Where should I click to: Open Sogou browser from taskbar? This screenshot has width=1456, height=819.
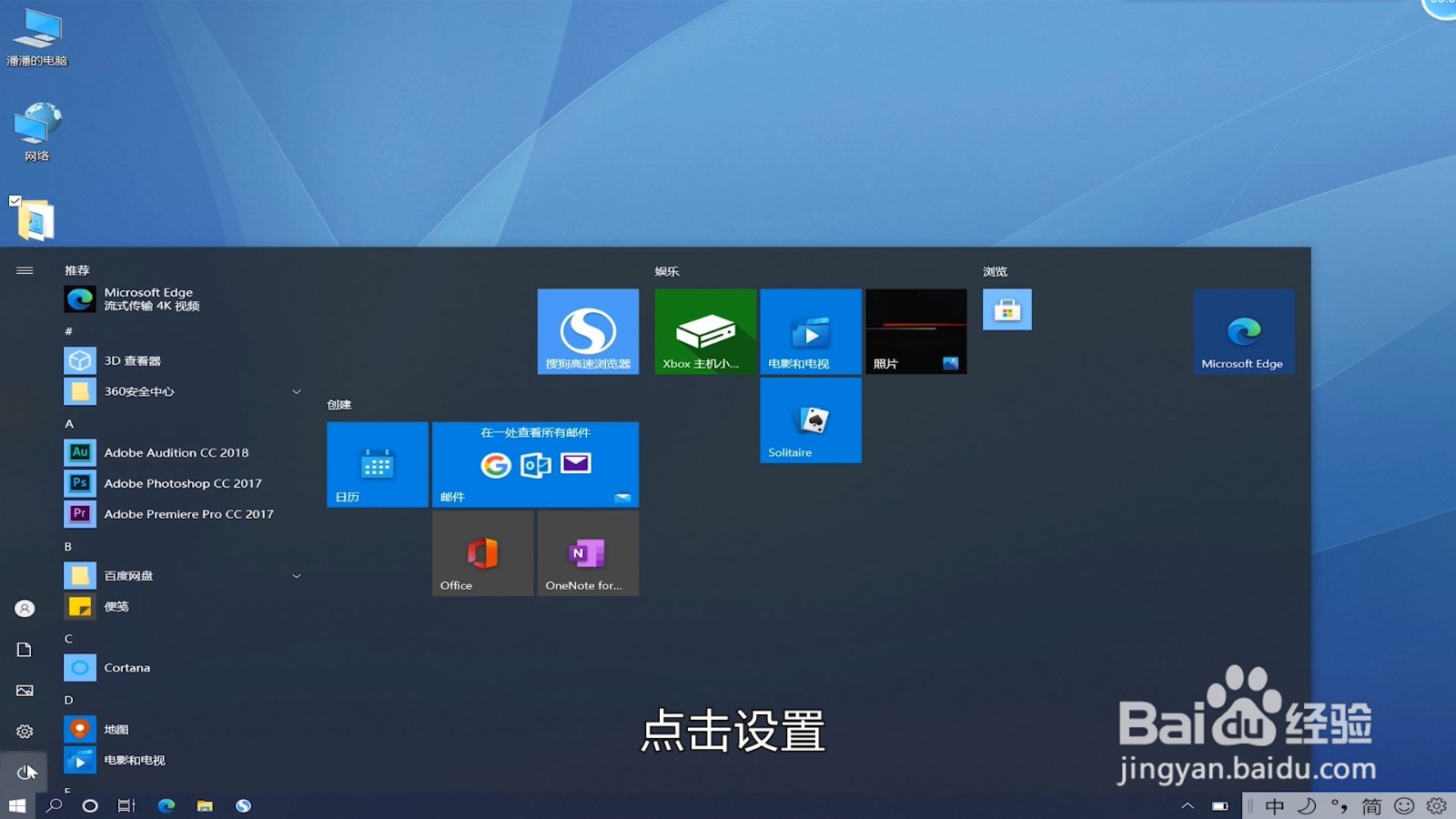tap(243, 805)
